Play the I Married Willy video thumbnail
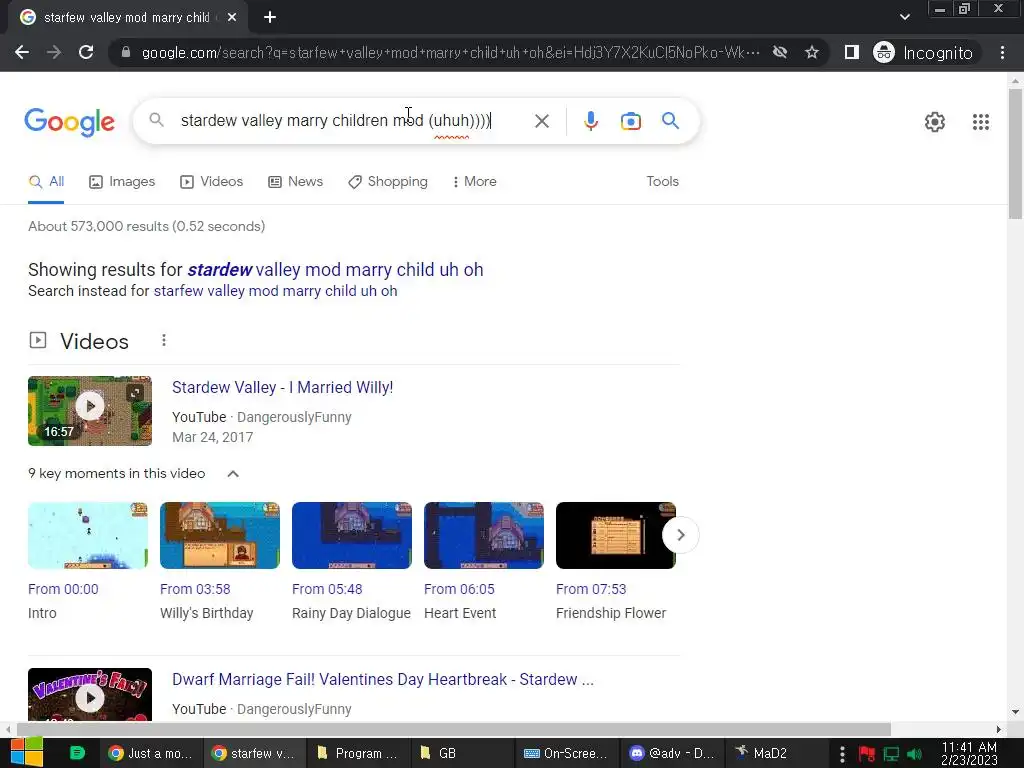Image resolution: width=1024 pixels, height=768 pixels. tap(90, 411)
